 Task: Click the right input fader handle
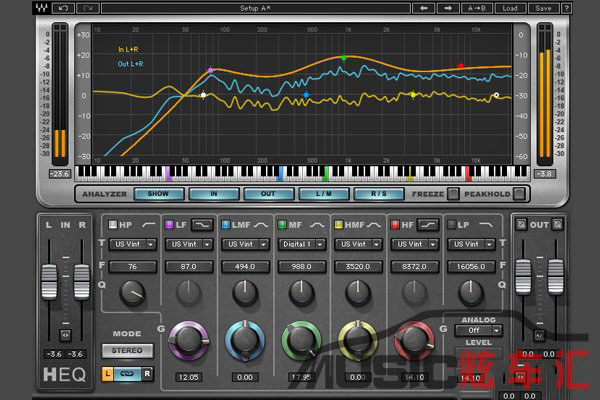click(x=82, y=282)
